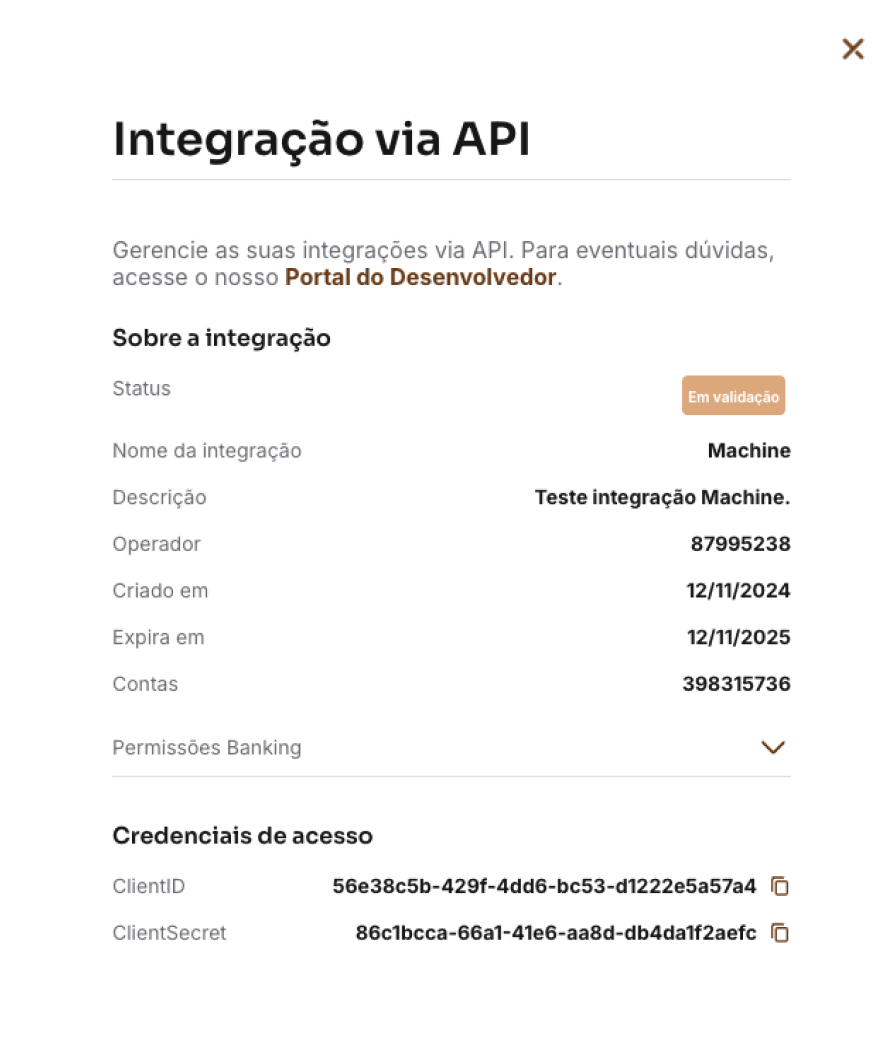Viewport: 894px width, 1058px height.
Task: Expand Permissões Banking with the chevron arrow
Action: 773,748
